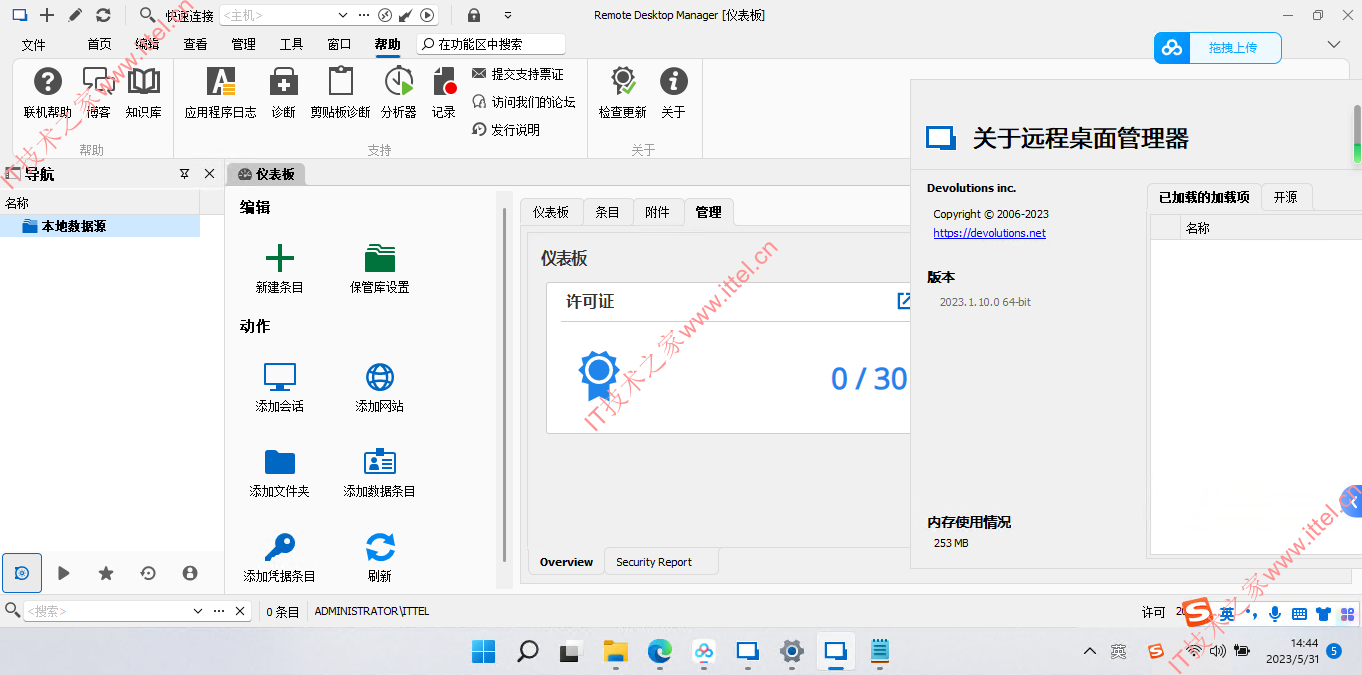
Task: Click 添加网站 globe icon
Action: tap(379, 377)
